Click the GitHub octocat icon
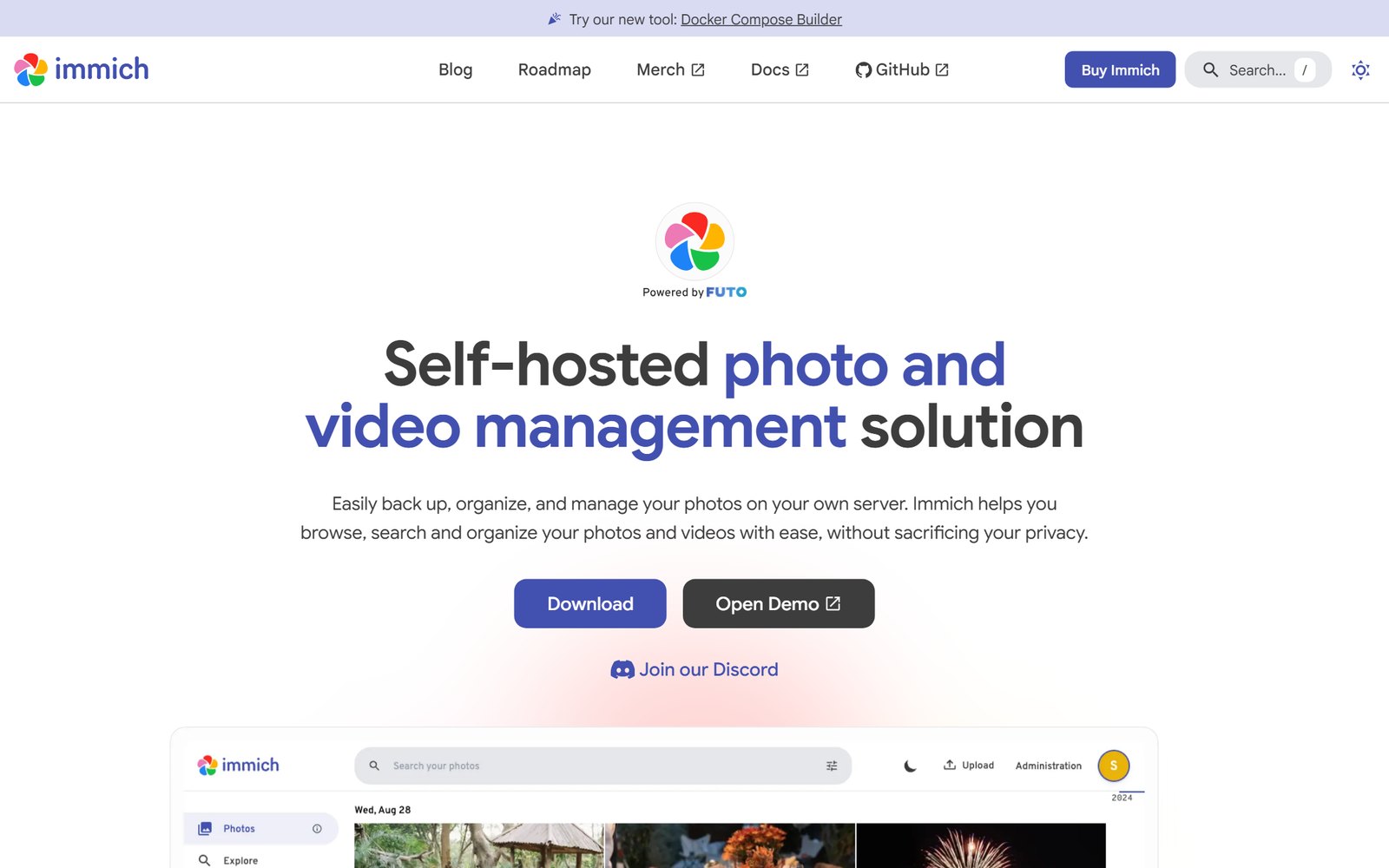Image resolution: width=1389 pixels, height=868 pixels. 863,70
